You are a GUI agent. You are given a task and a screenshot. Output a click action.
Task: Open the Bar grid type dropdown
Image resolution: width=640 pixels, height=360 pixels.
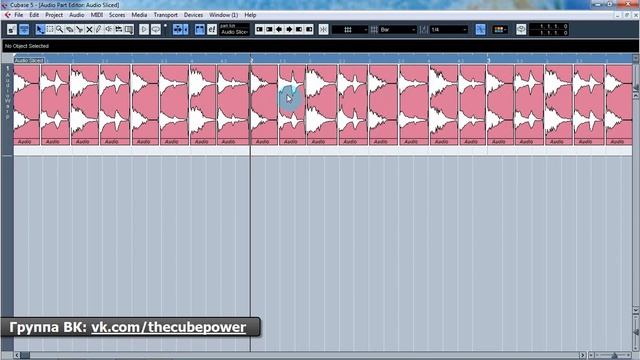tap(398, 29)
